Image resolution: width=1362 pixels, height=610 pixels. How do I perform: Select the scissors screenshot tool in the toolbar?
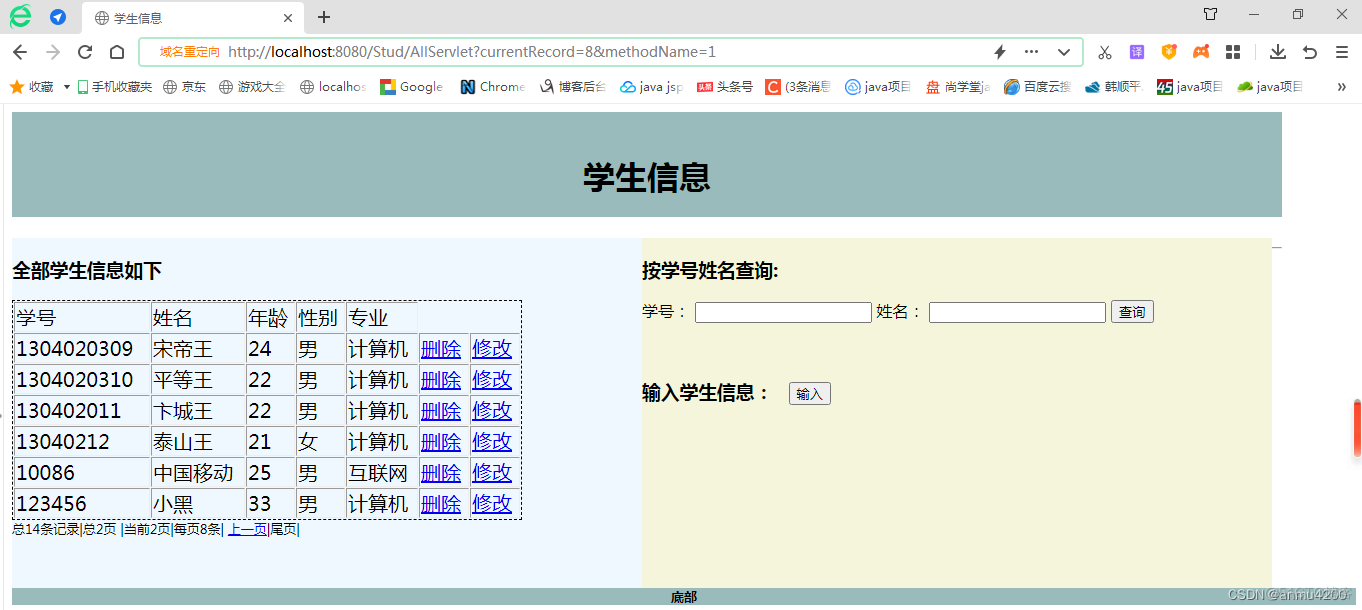coord(1104,52)
